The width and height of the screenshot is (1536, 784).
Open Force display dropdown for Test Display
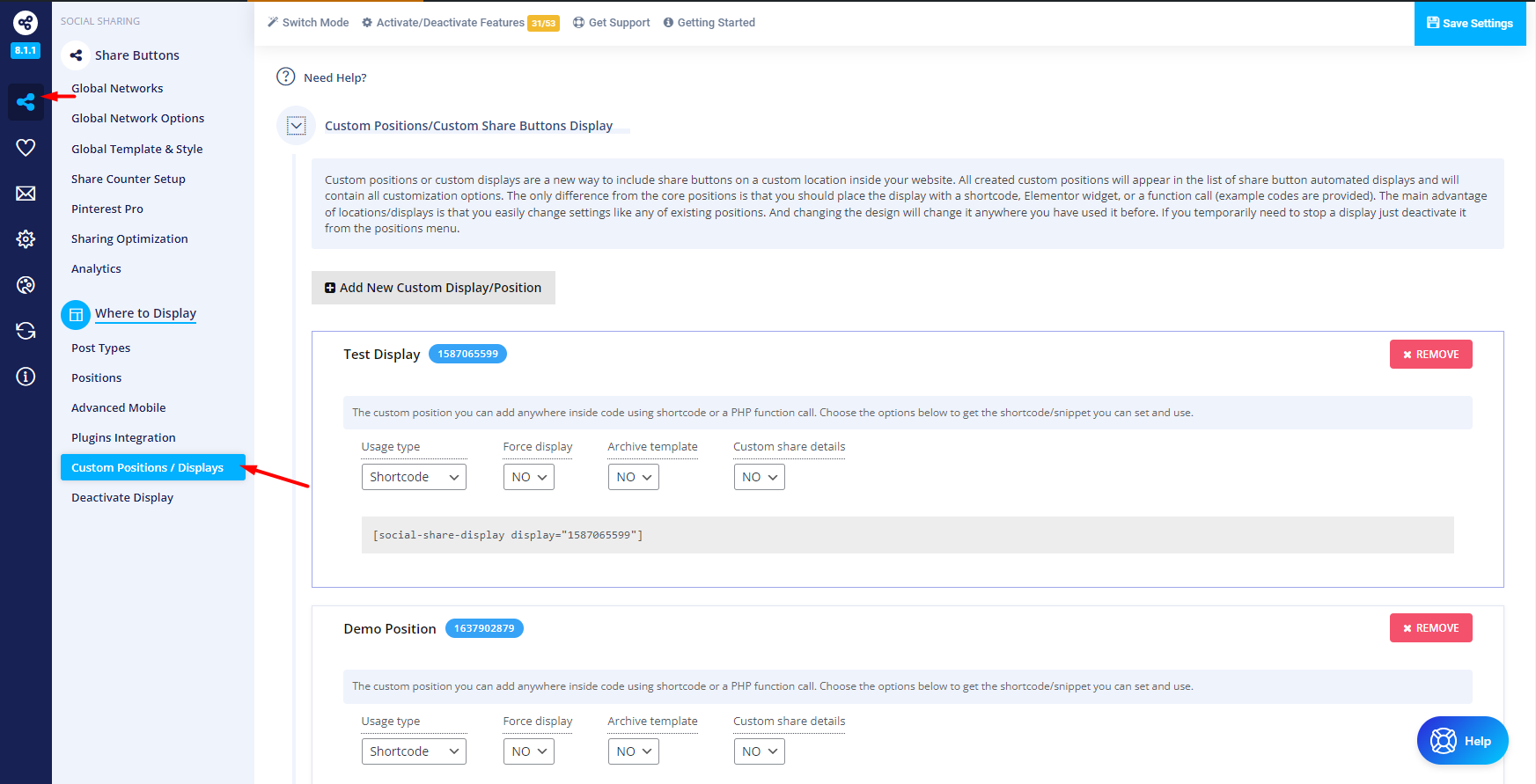tap(528, 477)
